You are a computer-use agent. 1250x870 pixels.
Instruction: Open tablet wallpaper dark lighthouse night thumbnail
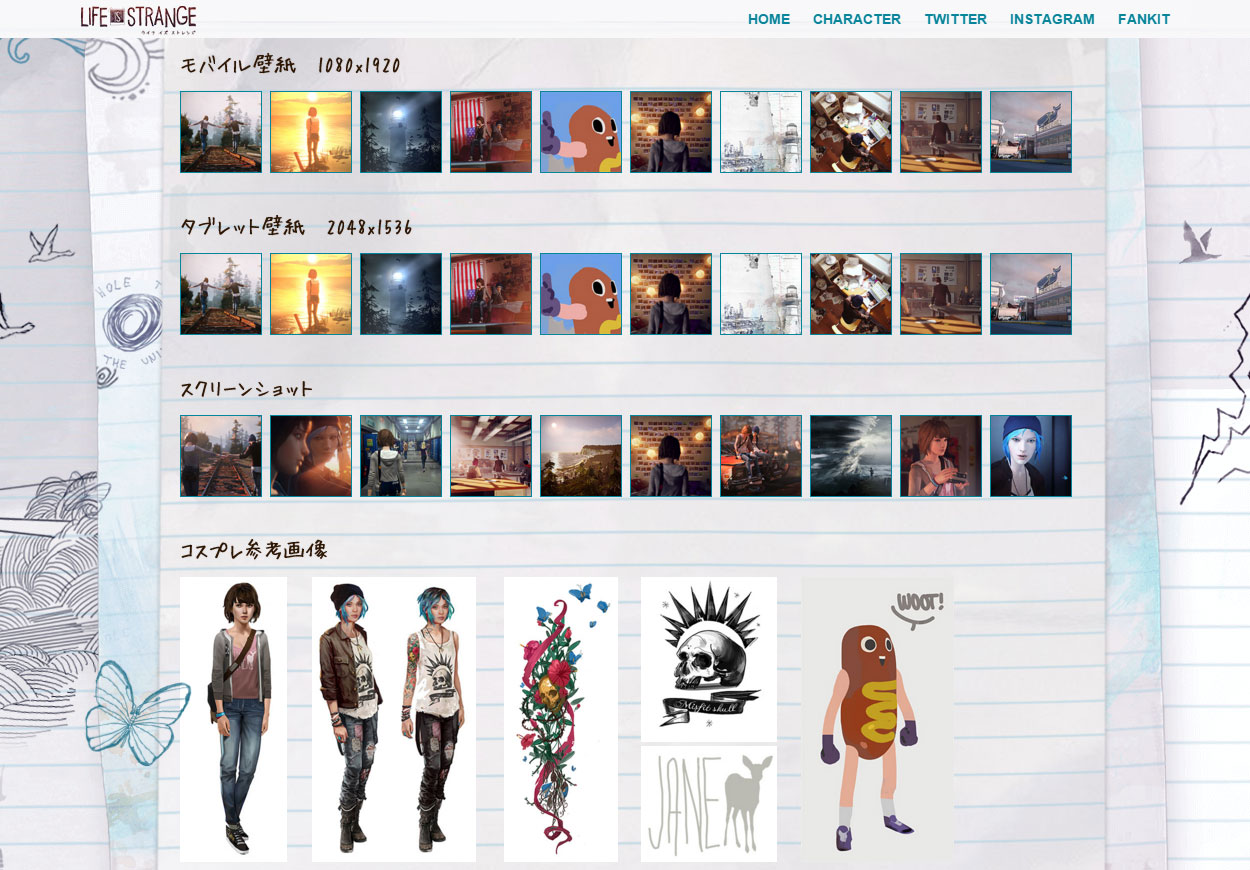tap(401, 294)
